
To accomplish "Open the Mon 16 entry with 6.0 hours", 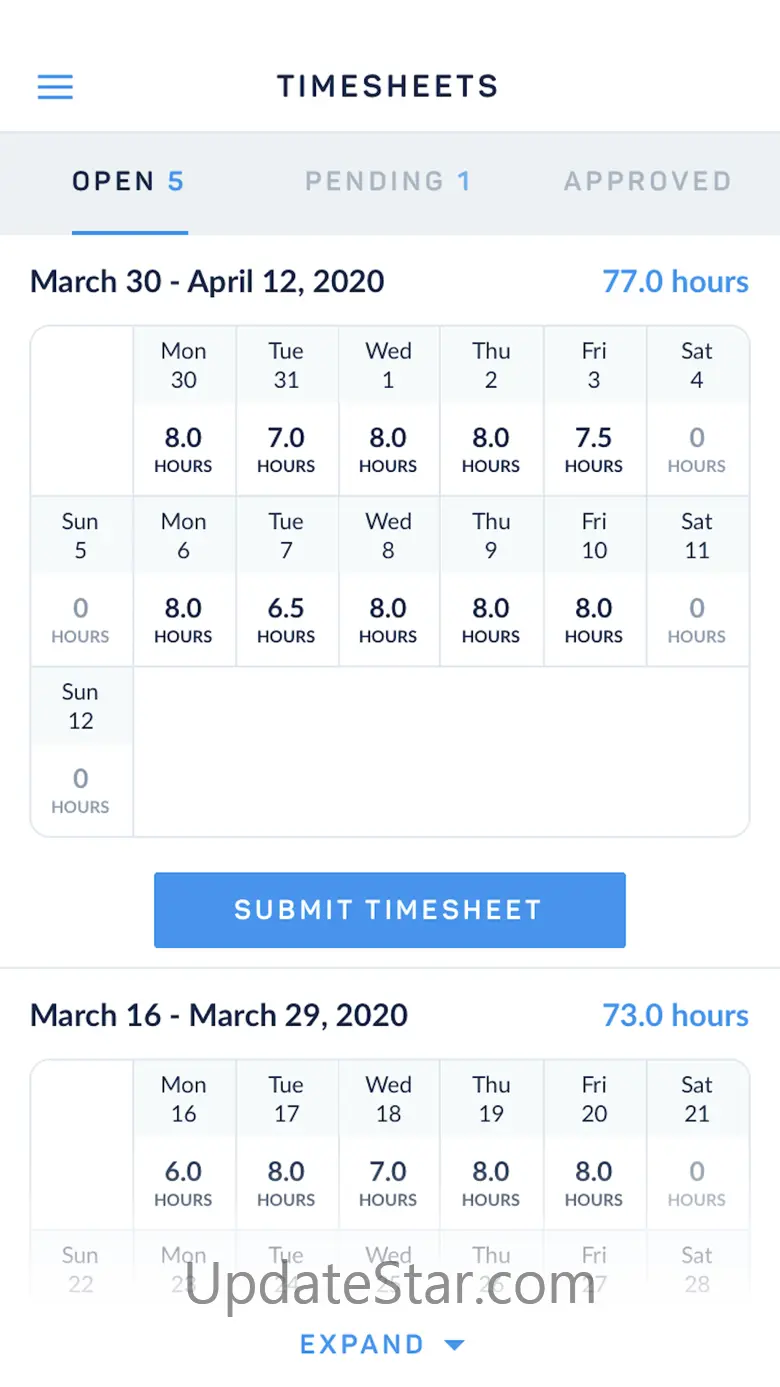I will (x=184, y=1144).
